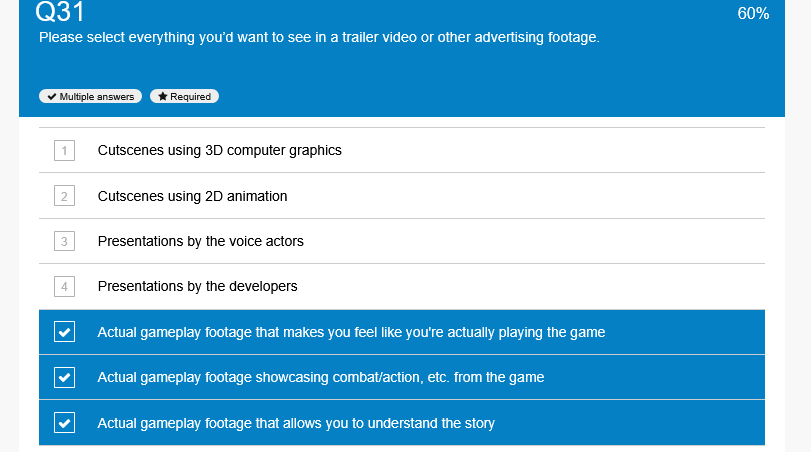Uncheck the 'understand the story' checkbox

(64, 423)
